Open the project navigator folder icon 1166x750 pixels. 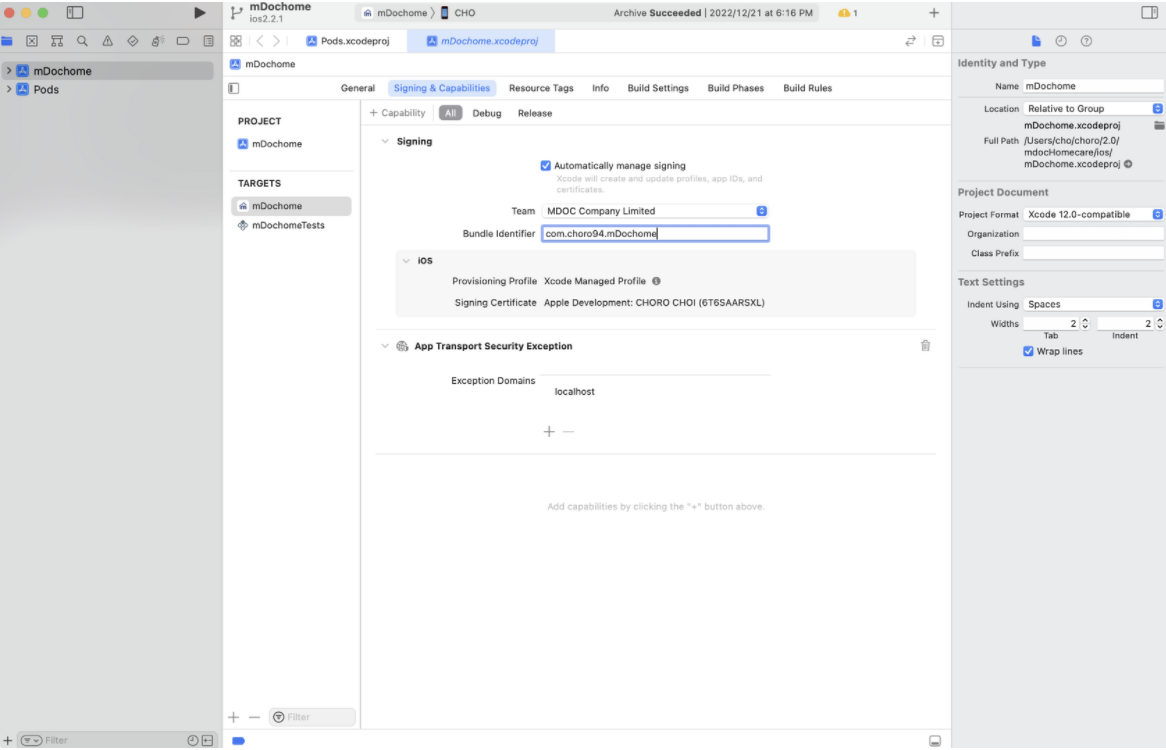(x=7, y=41)
